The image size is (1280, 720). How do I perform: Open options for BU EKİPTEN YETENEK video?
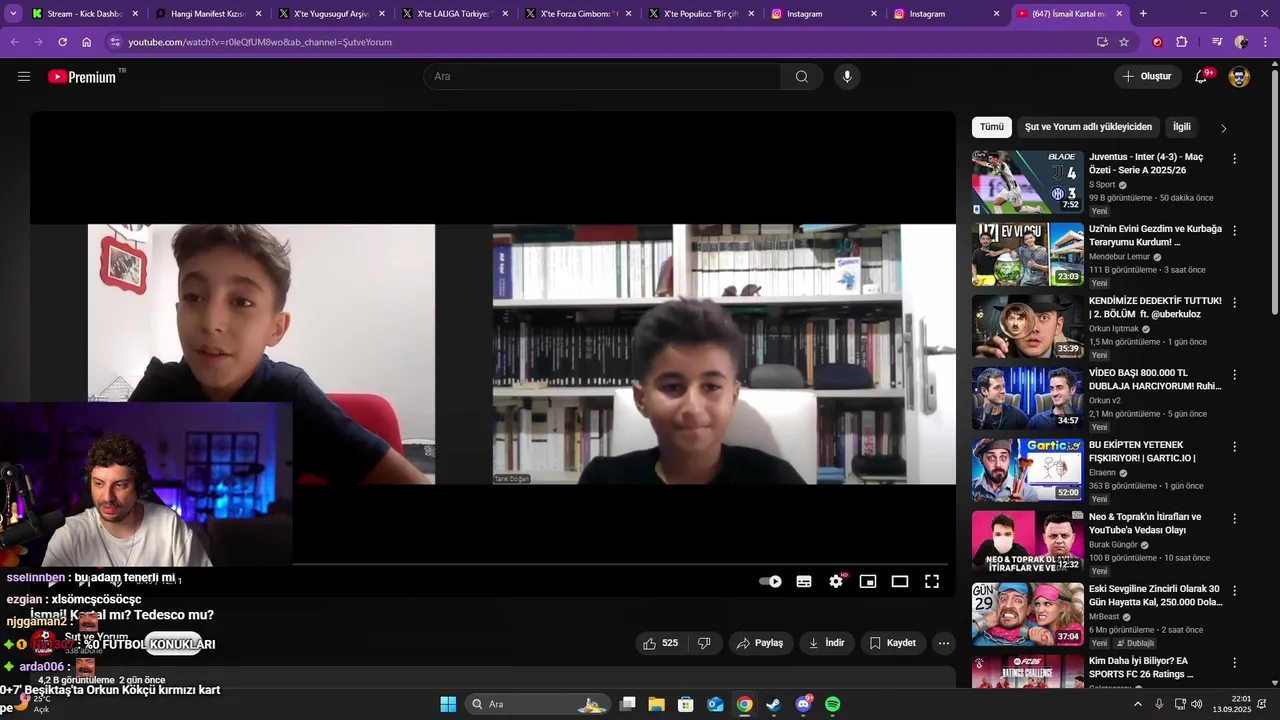[1234, 446]
